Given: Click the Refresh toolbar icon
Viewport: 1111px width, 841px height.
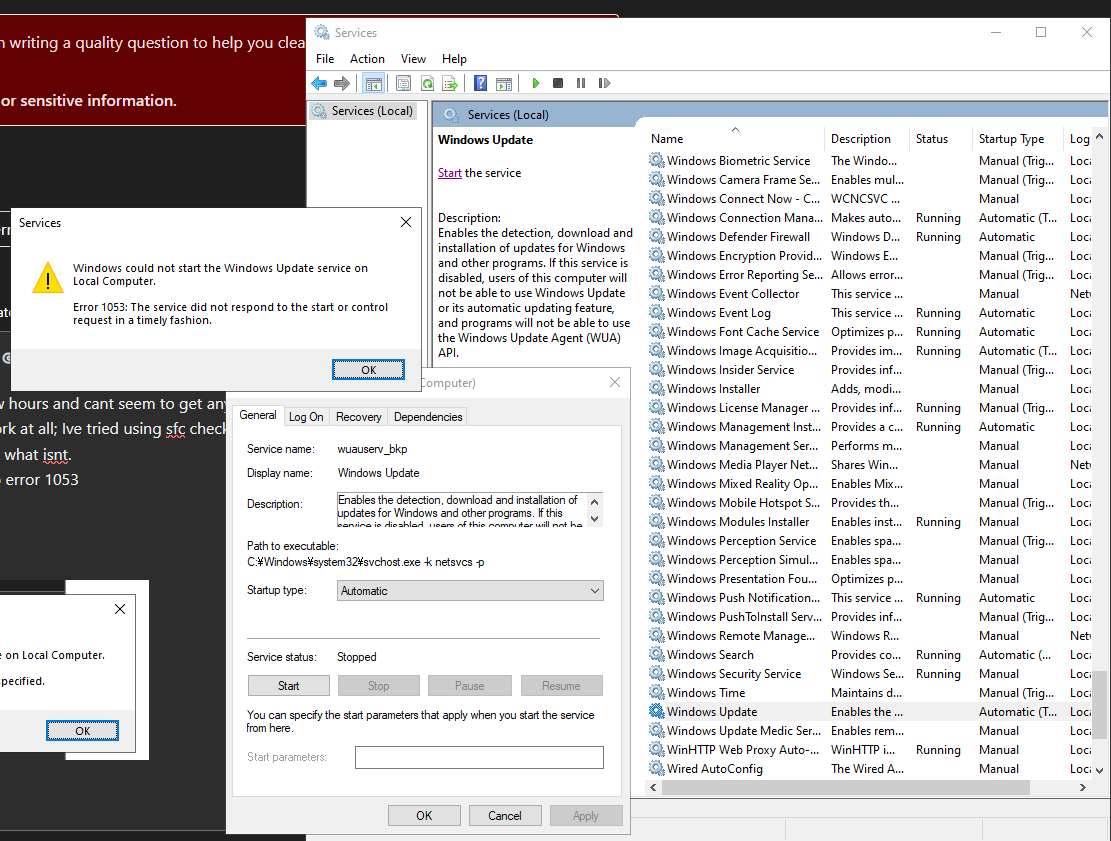Looking at the screenshot, I should tap(427, 84).
